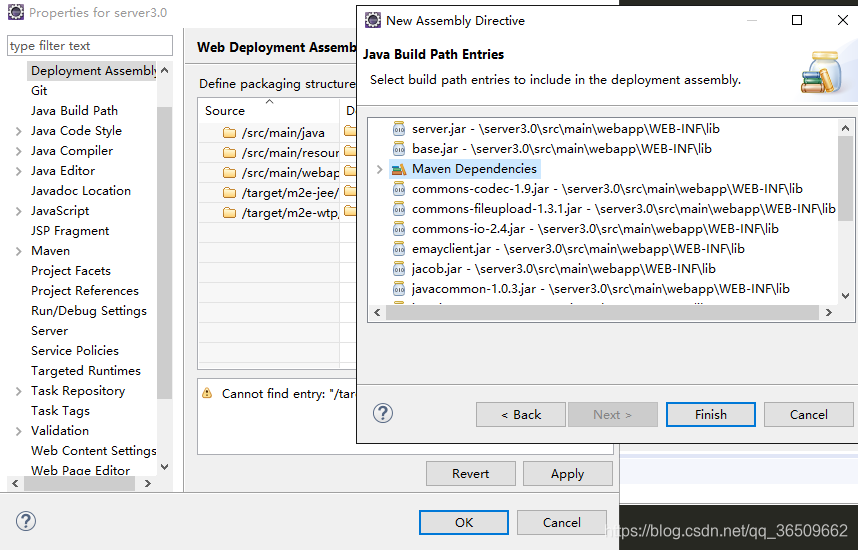The image size is (858, 550).
Task: Open help in New Assembly Directive dialog
Action: click(x=383, y=413)
